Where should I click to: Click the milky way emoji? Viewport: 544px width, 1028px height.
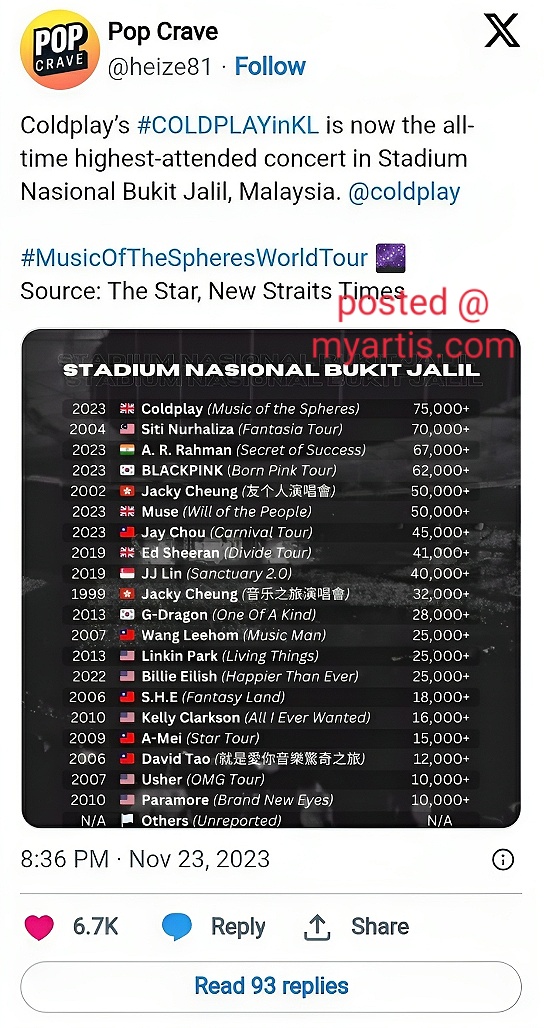pos(391,257)
